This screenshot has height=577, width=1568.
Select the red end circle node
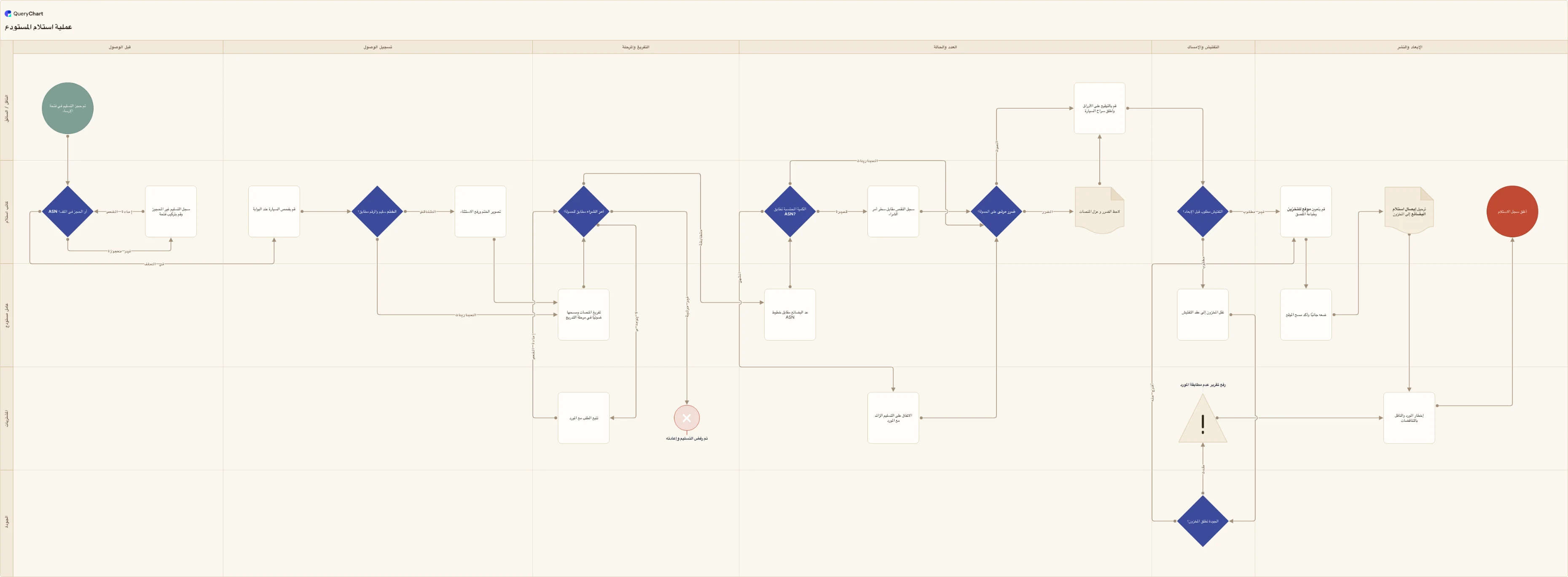pyautogui.click(x=1512, y=211)
